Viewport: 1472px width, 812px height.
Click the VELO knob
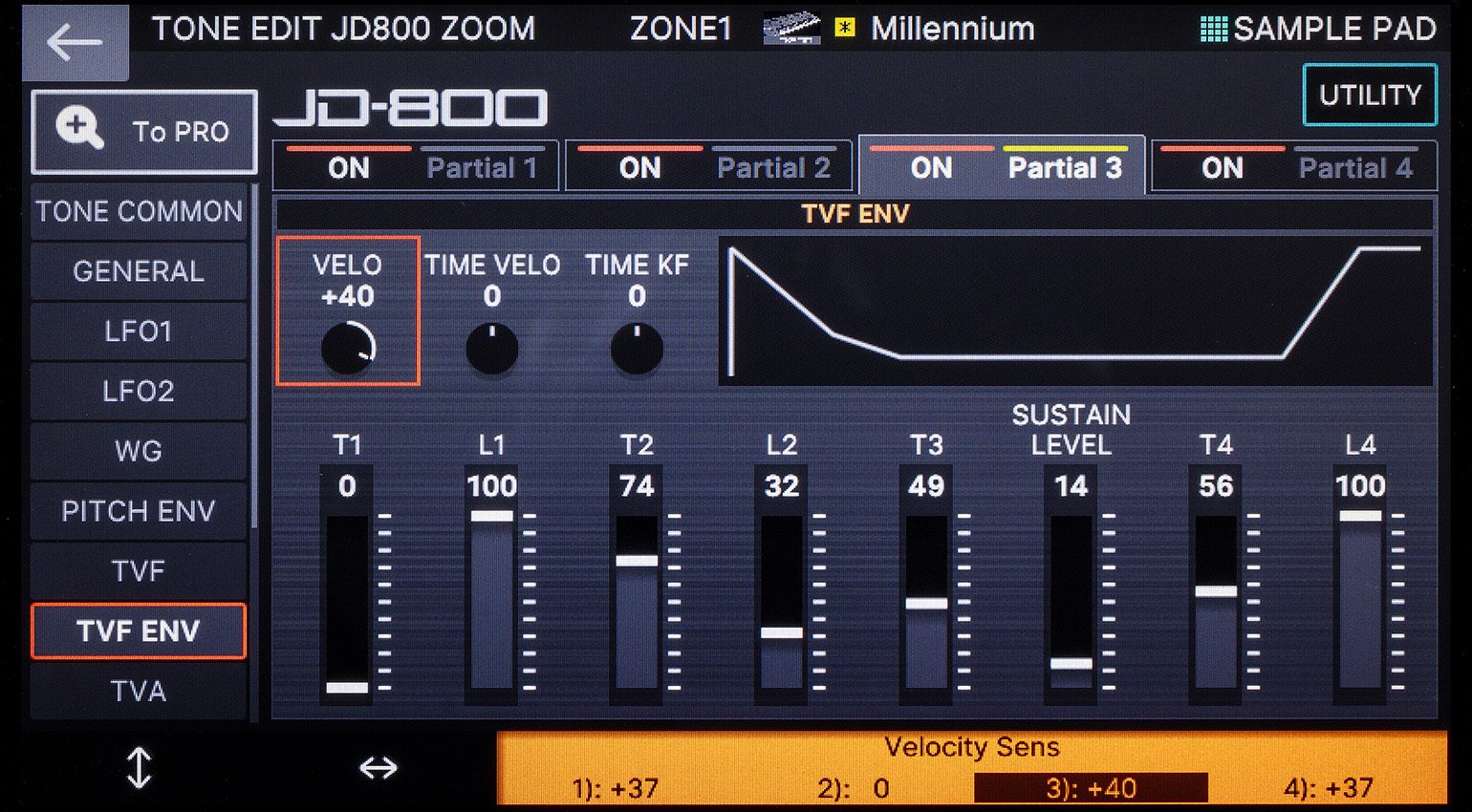(348, 348)
